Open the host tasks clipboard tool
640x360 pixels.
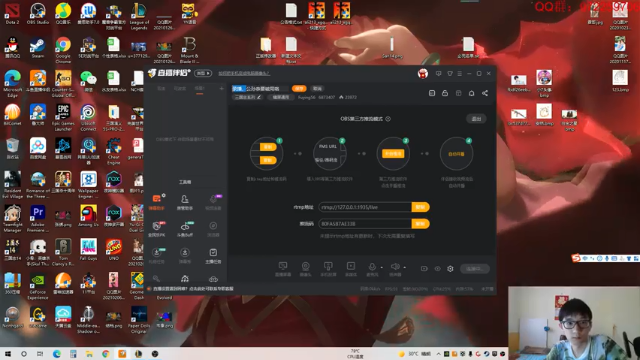[x=213, y=256]
